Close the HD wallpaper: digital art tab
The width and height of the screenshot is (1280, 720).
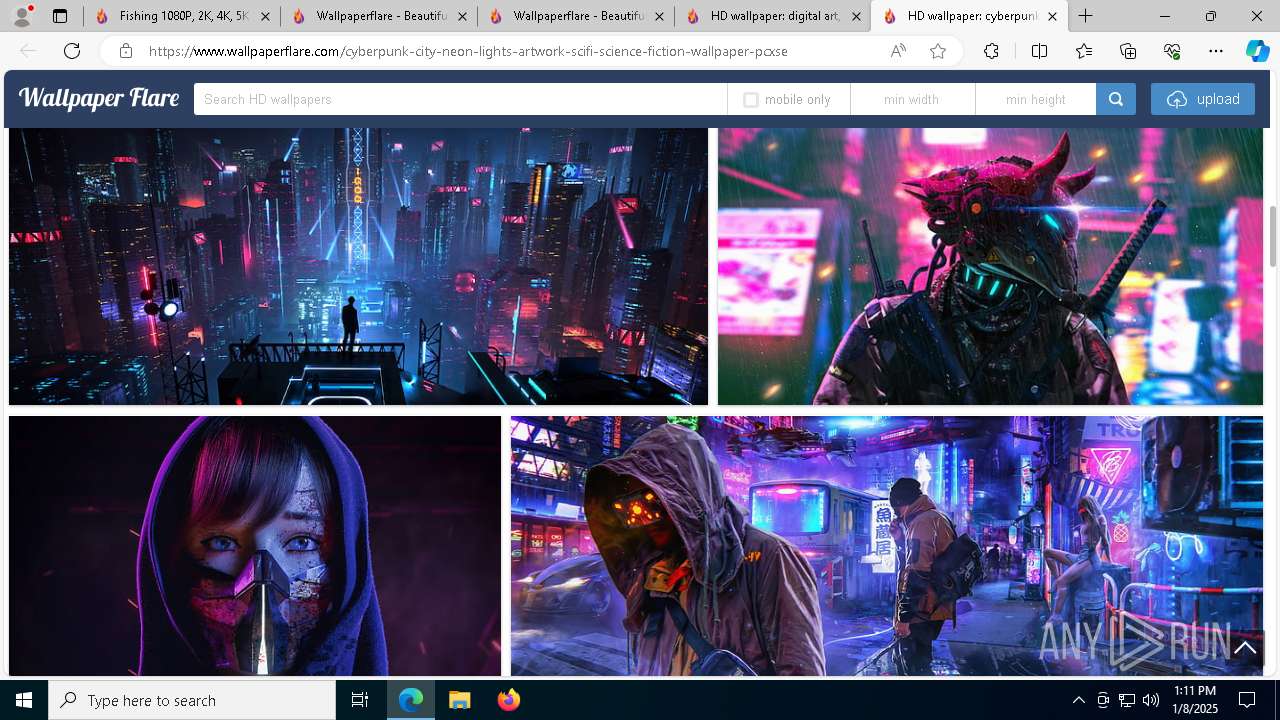click(856, 16)
